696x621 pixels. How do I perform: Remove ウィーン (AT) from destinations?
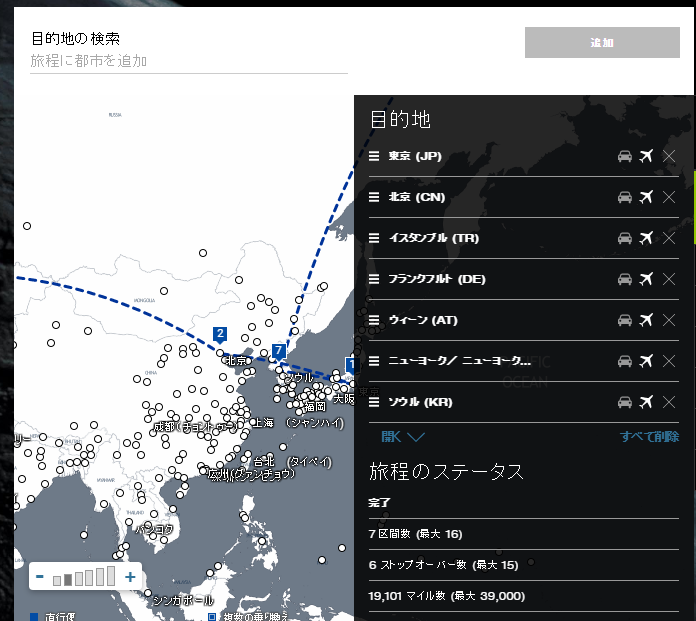coord(669,320)
